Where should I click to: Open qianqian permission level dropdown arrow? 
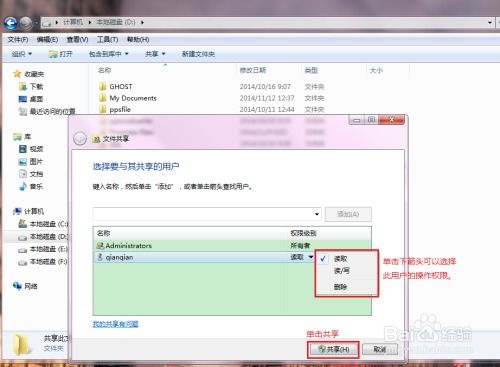(x=311, y=257)
